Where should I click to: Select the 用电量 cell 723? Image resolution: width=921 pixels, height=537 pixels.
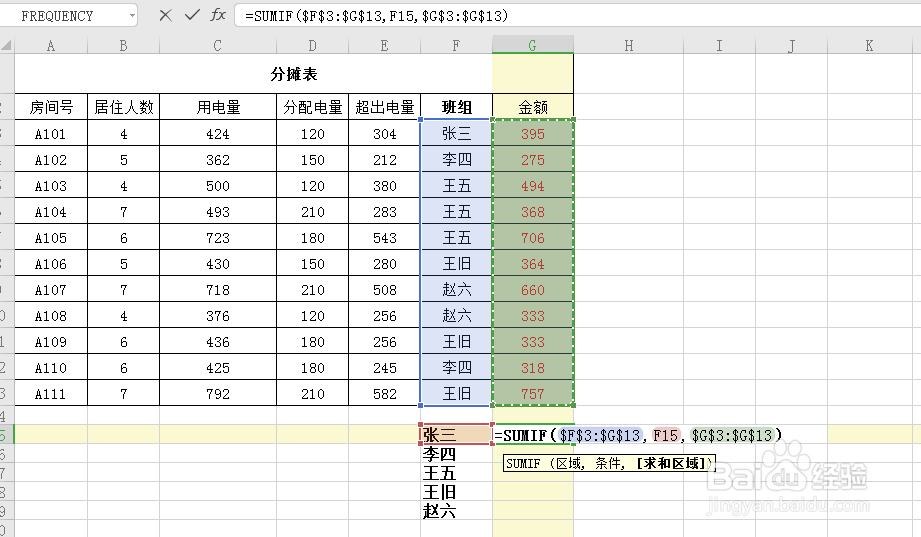(x=218, y=237)
